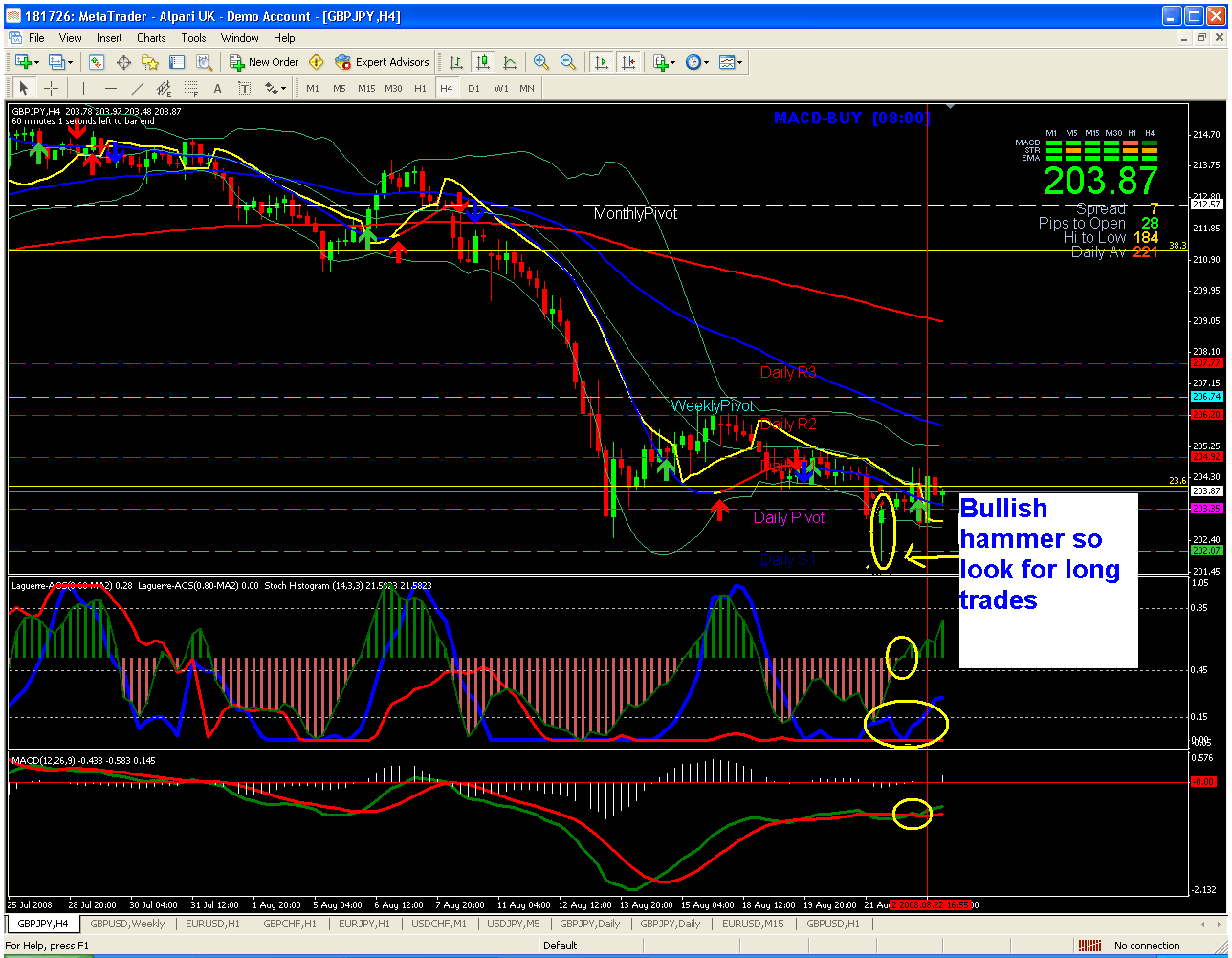The width and height of the screenshot is (1232, 958).
Task: Switch to the GBPUSD,H1 chart tab
Action: coord(832,924)
